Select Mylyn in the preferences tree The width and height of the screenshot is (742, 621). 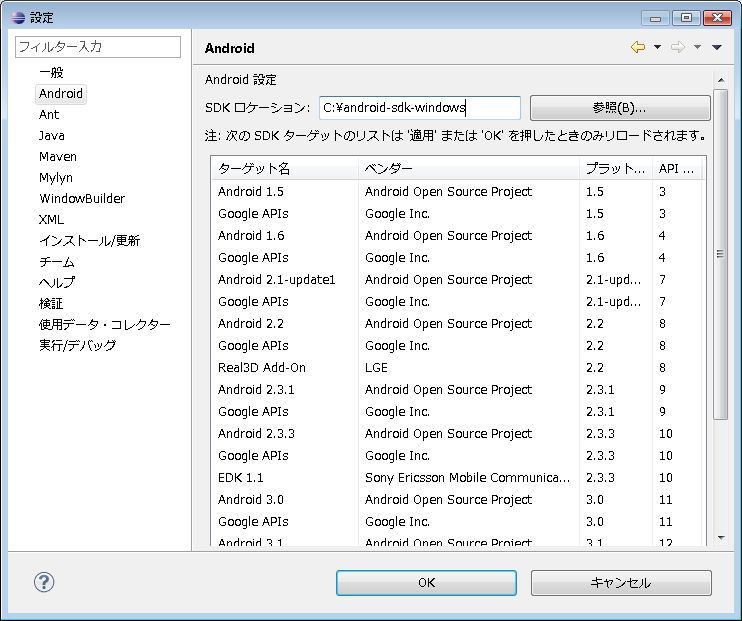(x=56, y=177)
